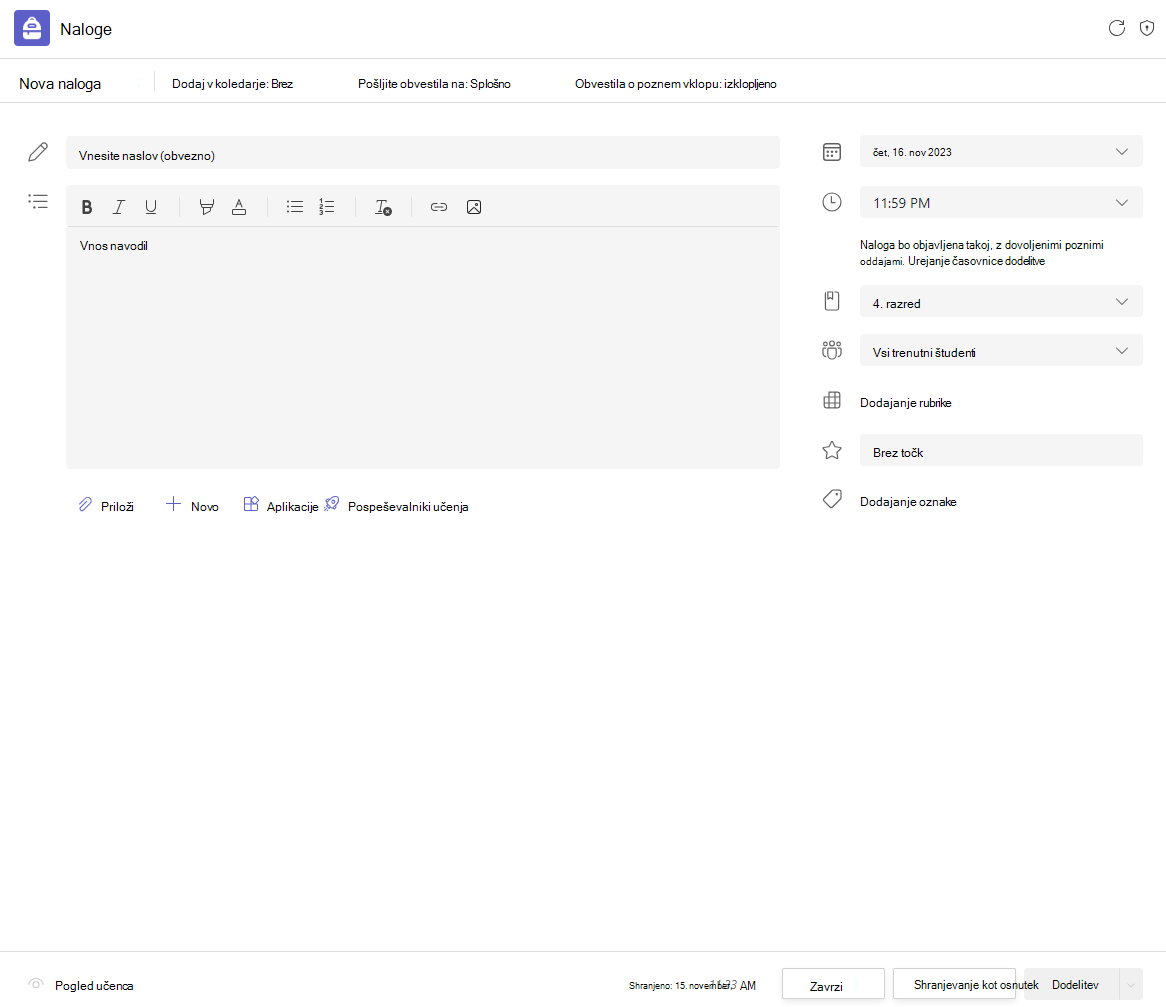This screenshot has width=1166, height=1007.
Task: Clear text formatting
Action: (383, 207)
